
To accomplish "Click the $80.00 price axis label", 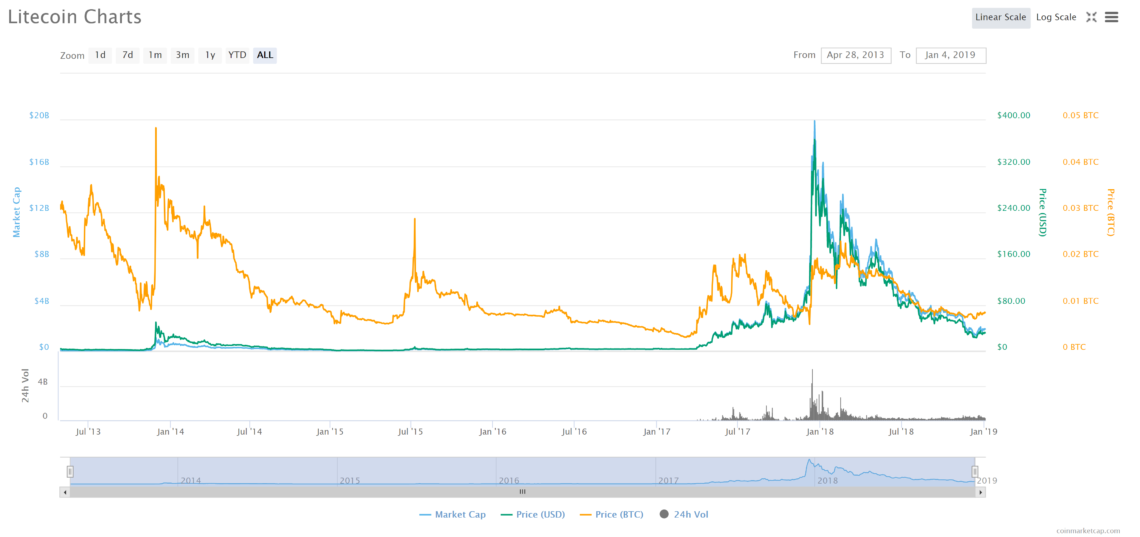I will tap(1013, 301).
